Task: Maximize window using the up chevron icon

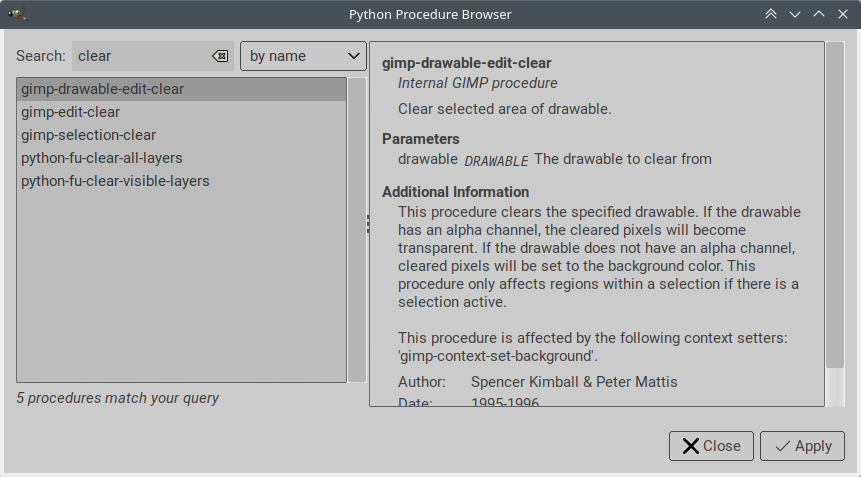Action: click(x=819, y=14)
